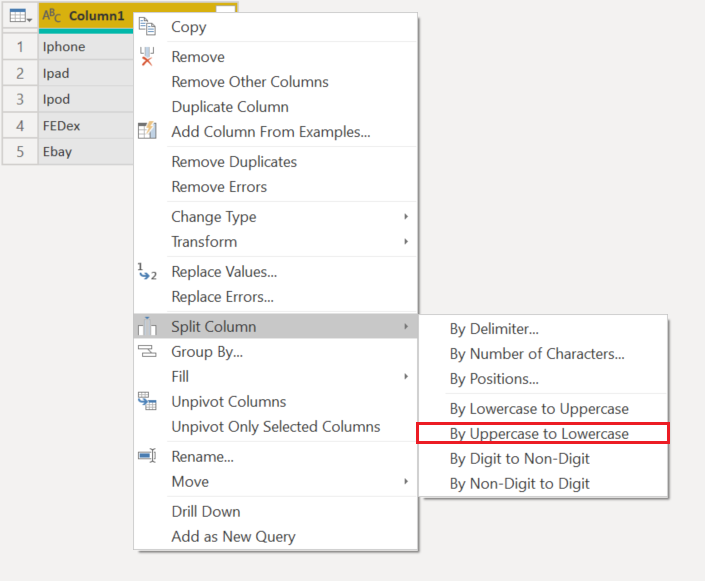The height and width of the screenshot is (581, 705).
Task: Click the Rename icon
Action: point(147,456)
